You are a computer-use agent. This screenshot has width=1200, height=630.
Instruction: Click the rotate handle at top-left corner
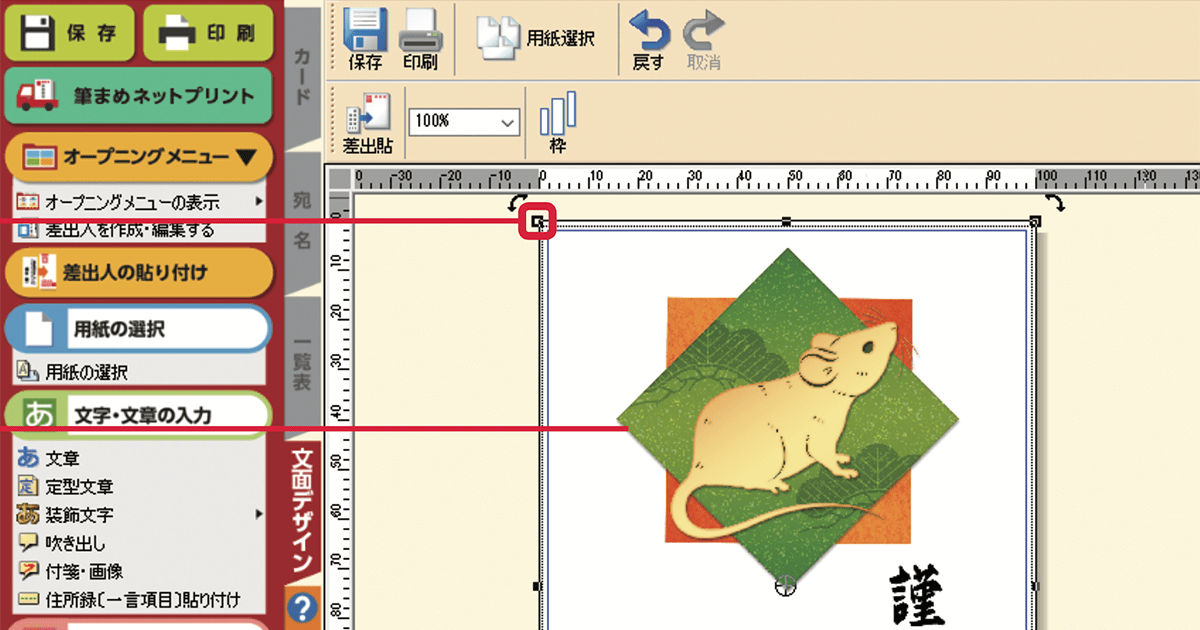(x=519, y=203)
